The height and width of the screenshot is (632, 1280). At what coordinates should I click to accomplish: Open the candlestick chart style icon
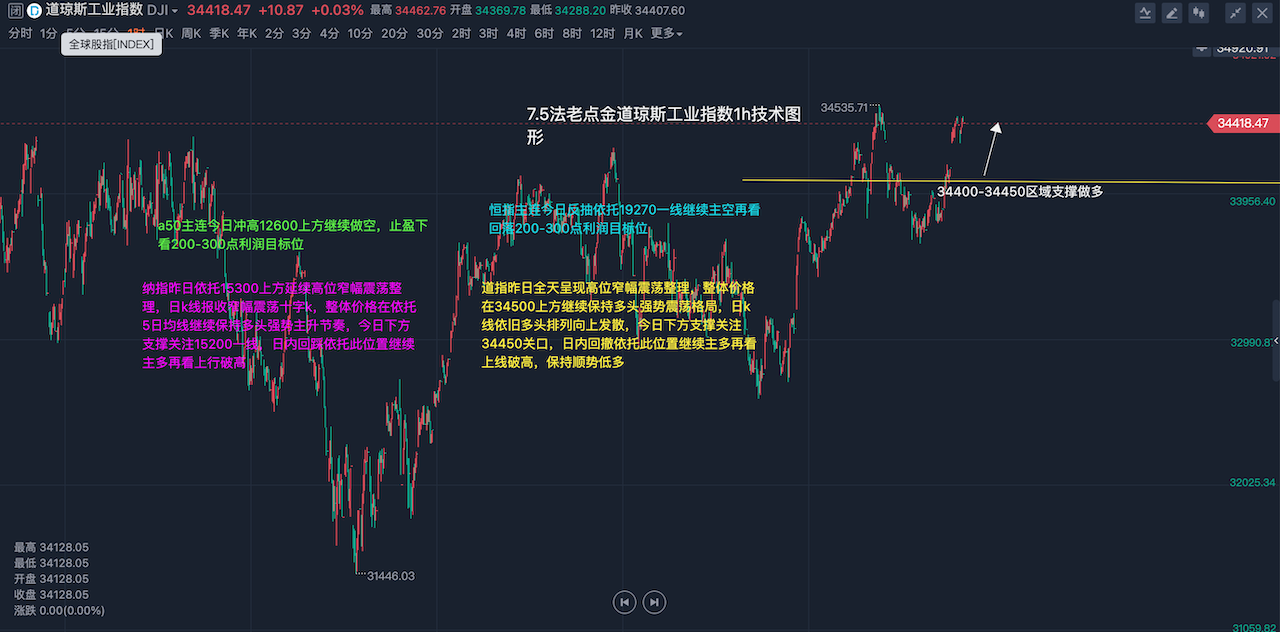1199,12
